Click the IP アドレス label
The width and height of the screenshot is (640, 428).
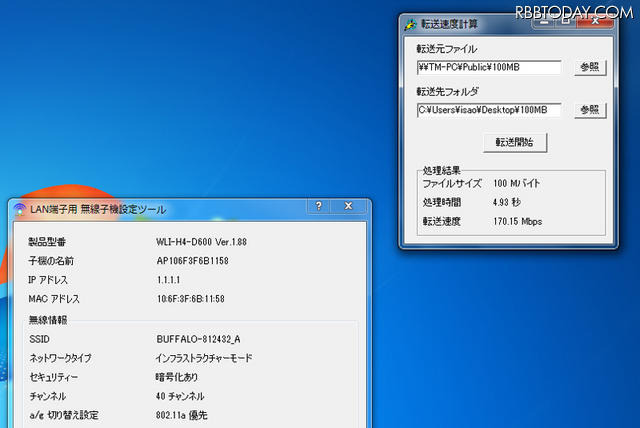(x=48, y=280)
